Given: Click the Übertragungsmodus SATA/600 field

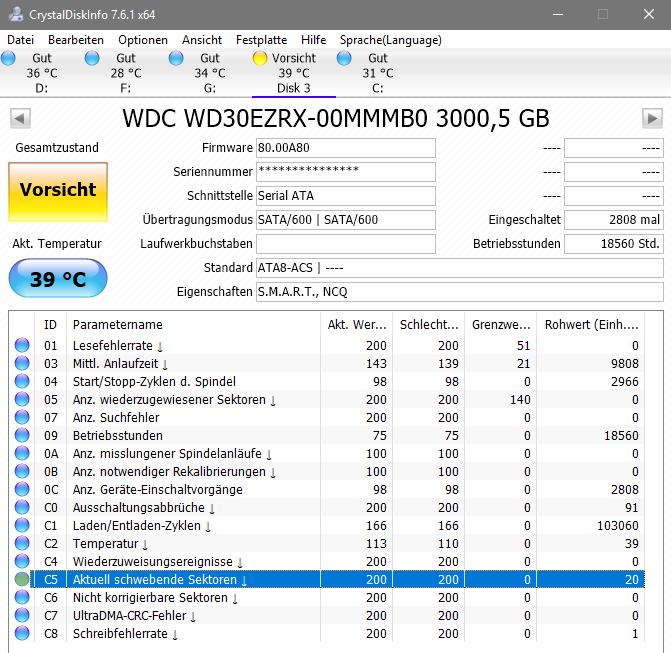Looking at the screenshot, I should pyautogui.click(x=346, y=220).
